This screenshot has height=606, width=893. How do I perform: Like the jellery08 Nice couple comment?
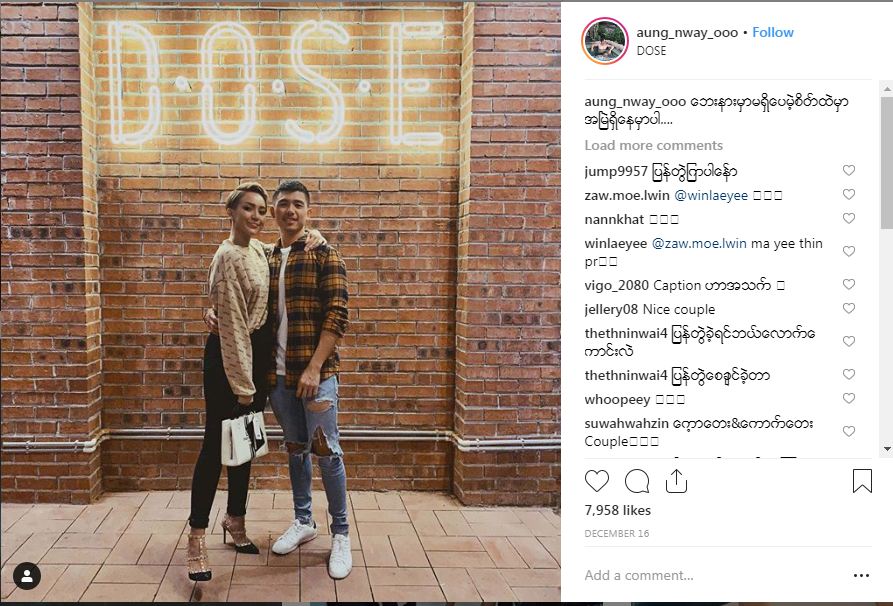[849, 308]
